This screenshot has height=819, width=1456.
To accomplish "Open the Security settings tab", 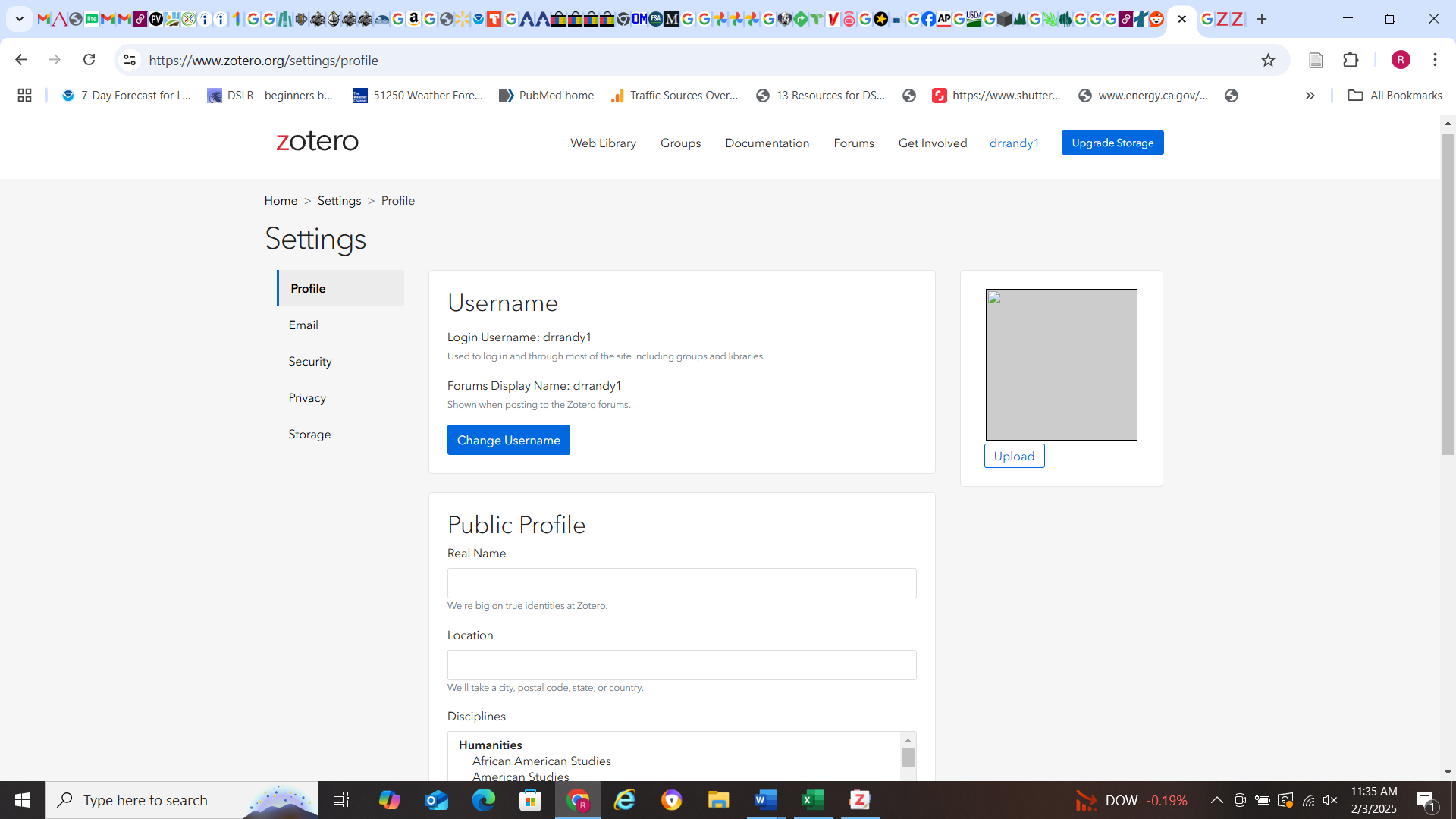I will tap(309, 362).
